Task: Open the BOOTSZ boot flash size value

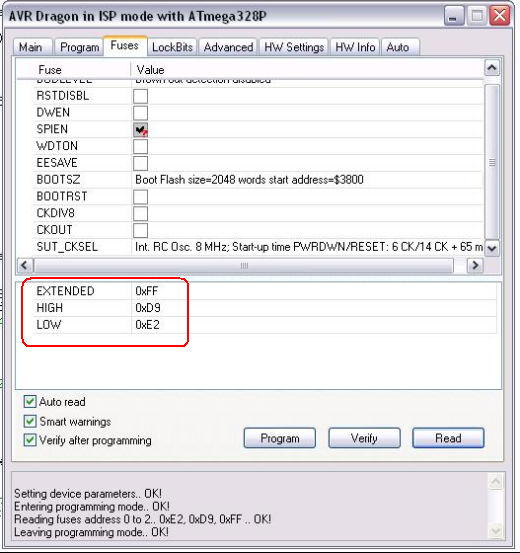Action: pyautogui.click(x=249, y=180)
